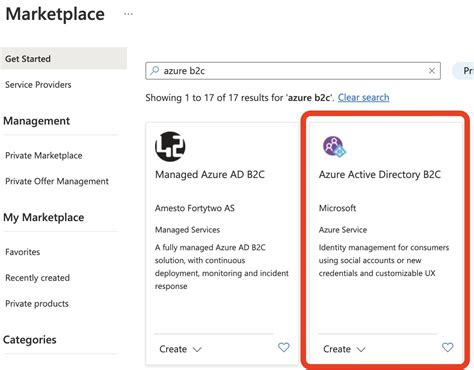The height and width of the screenshot is (370, 474).
Task: Open Private products
Action: click(37, 304)
